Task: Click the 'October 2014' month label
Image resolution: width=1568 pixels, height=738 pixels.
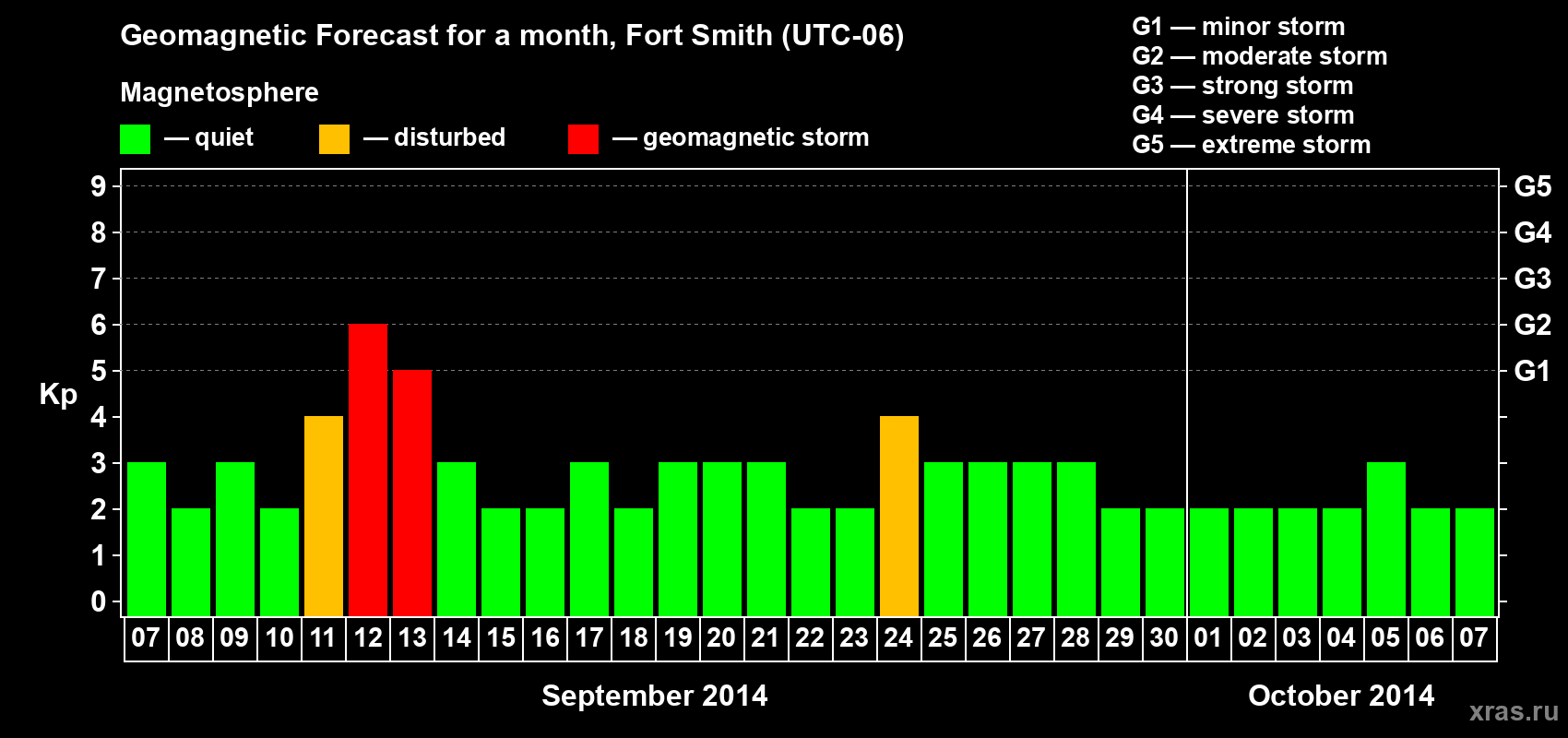Action: coord(1341,696)
